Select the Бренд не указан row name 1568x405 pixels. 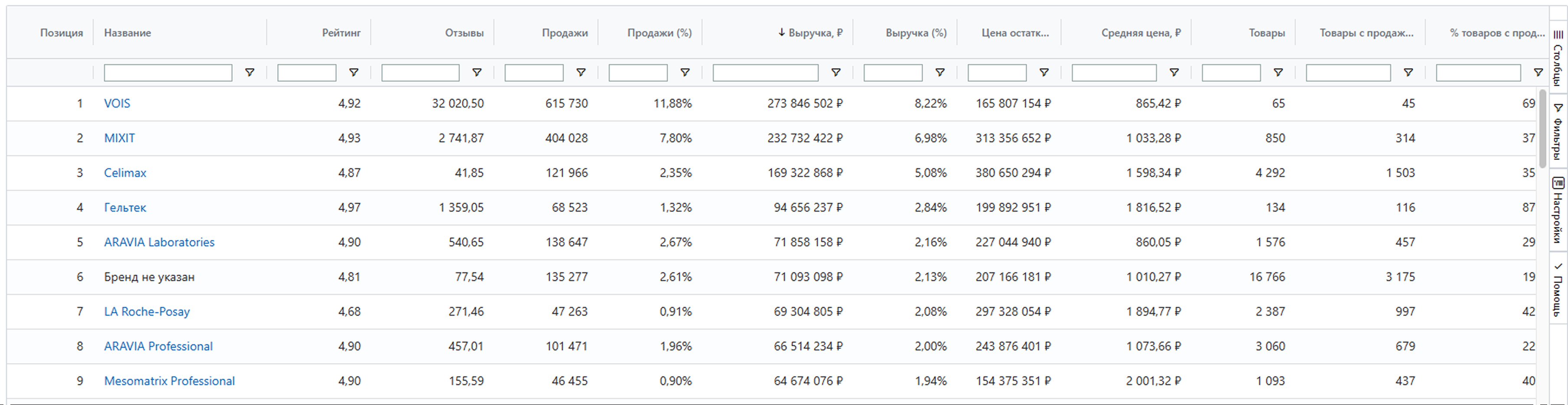(149, 277)
